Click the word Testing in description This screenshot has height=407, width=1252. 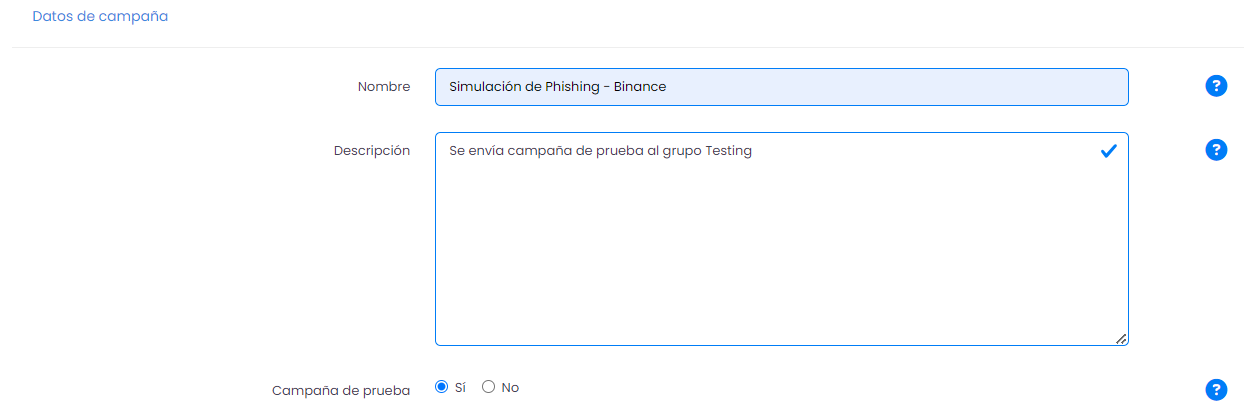728,151
